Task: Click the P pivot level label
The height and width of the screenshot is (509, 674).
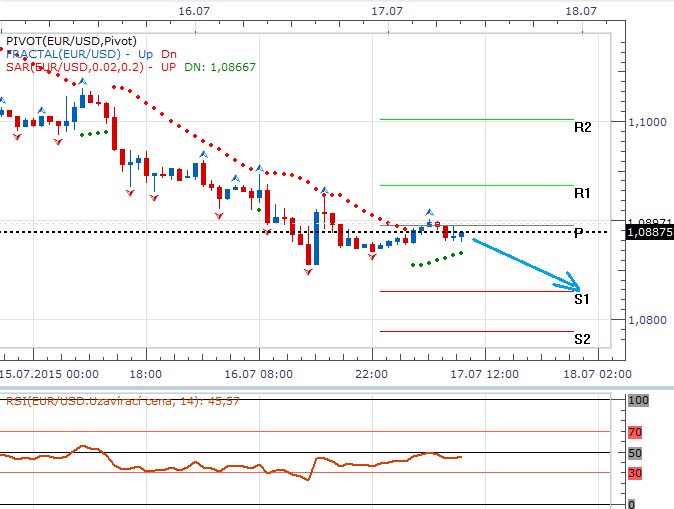Action: click(x=579, y=233)
